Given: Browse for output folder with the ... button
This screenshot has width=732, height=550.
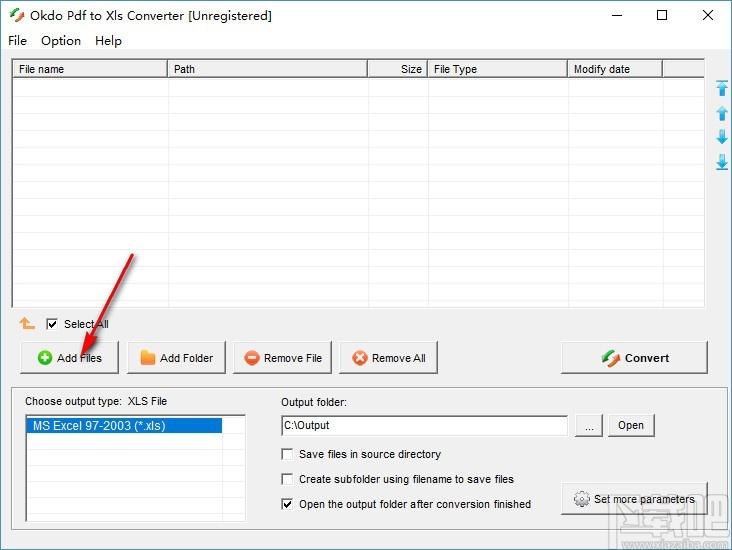Looking at the screenshot, I should pyautogui.click(x=589, y=425).
